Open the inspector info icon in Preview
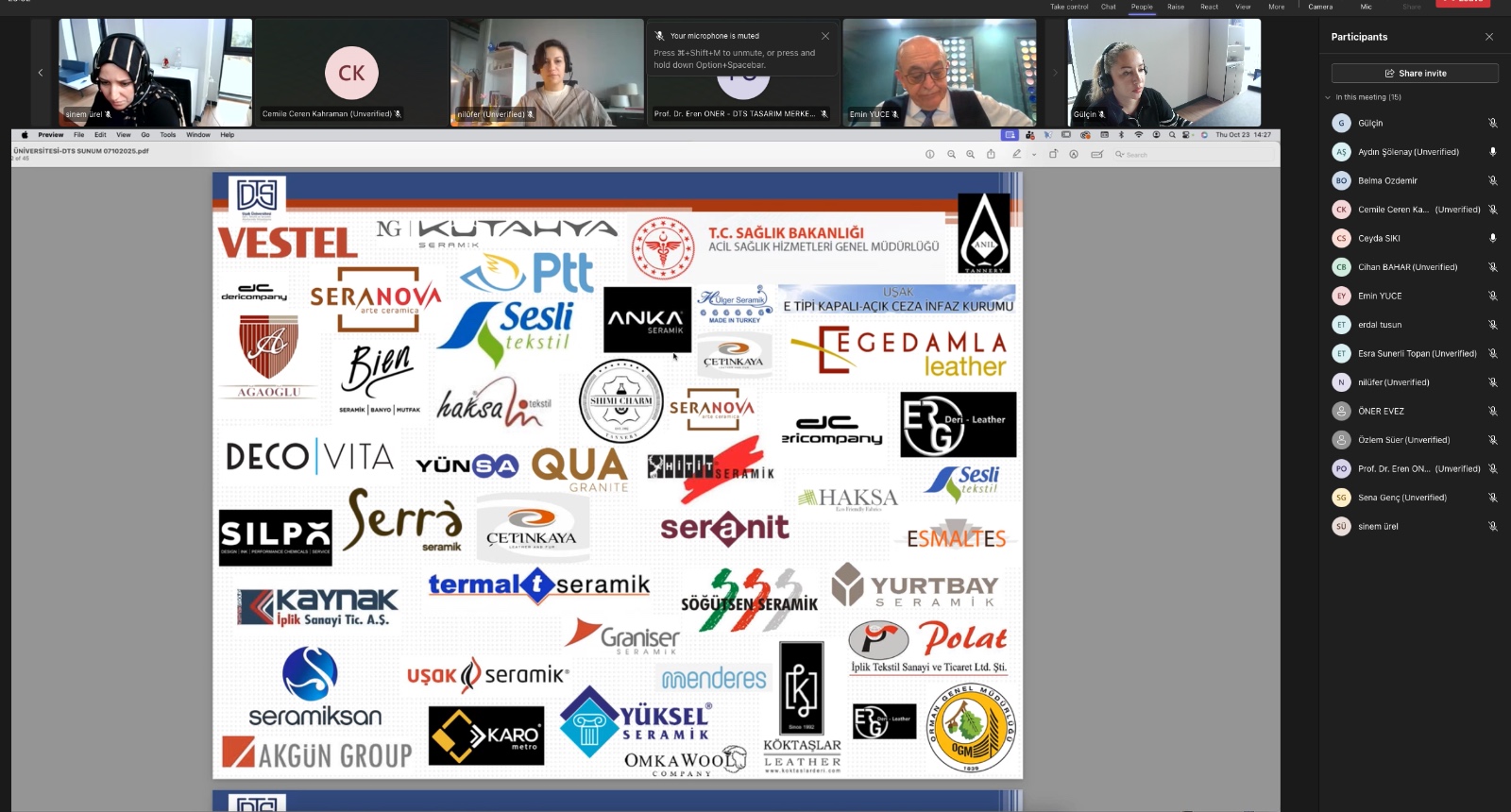The height and width of the screenshot is (812, 1511). pos(929,154)
